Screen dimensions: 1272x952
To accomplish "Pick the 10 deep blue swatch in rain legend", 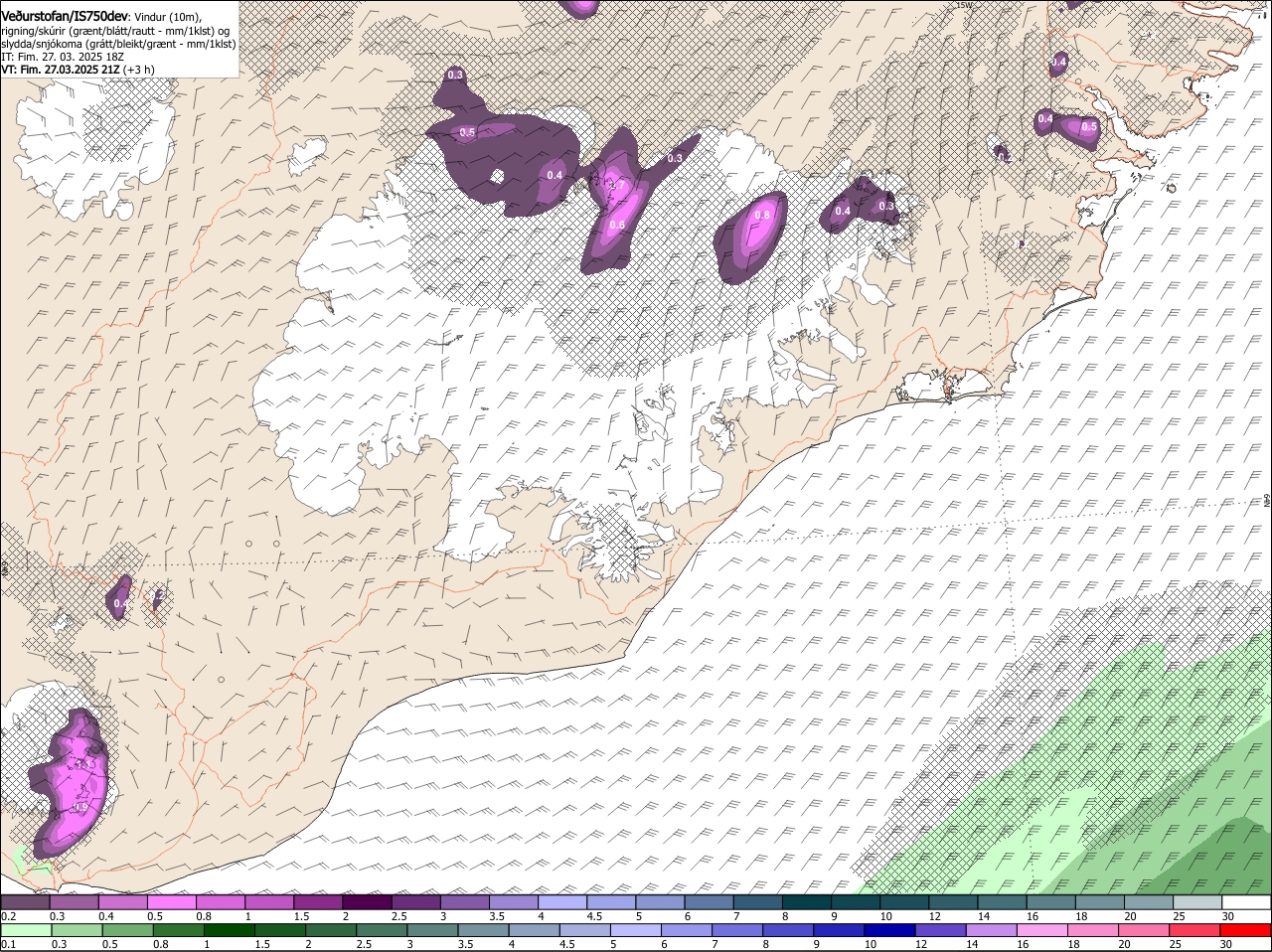I will (890, 930).
